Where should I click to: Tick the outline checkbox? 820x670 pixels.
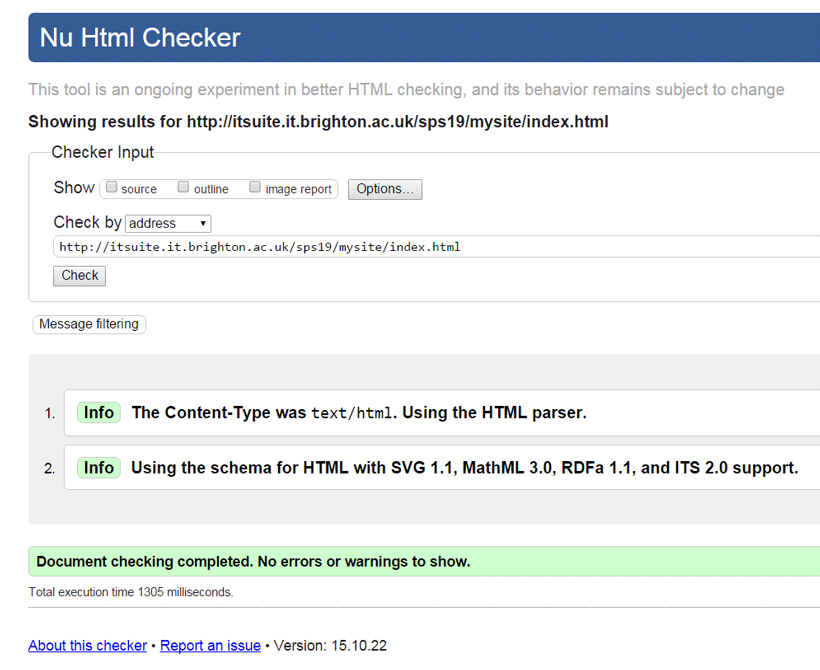tap(183, 187)
